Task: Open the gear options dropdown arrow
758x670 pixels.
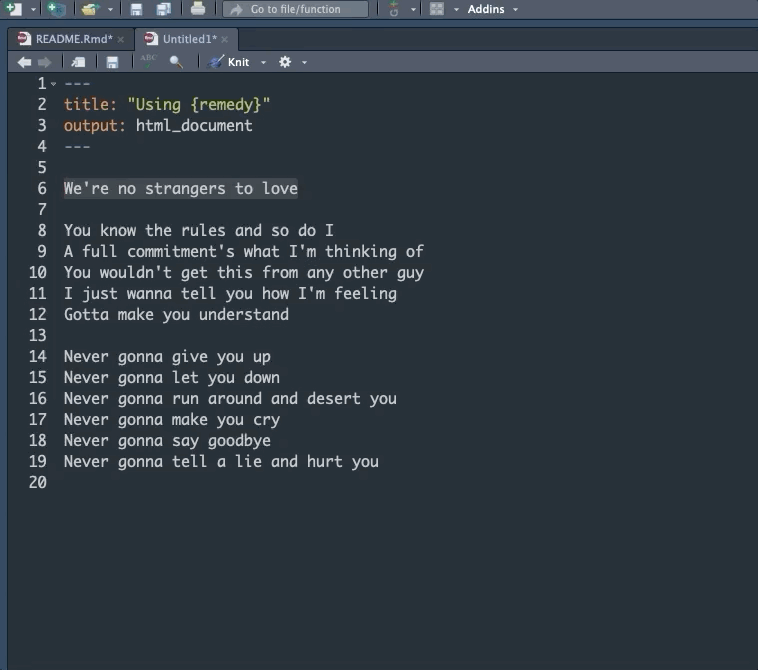Action: [x=304, y=62]
